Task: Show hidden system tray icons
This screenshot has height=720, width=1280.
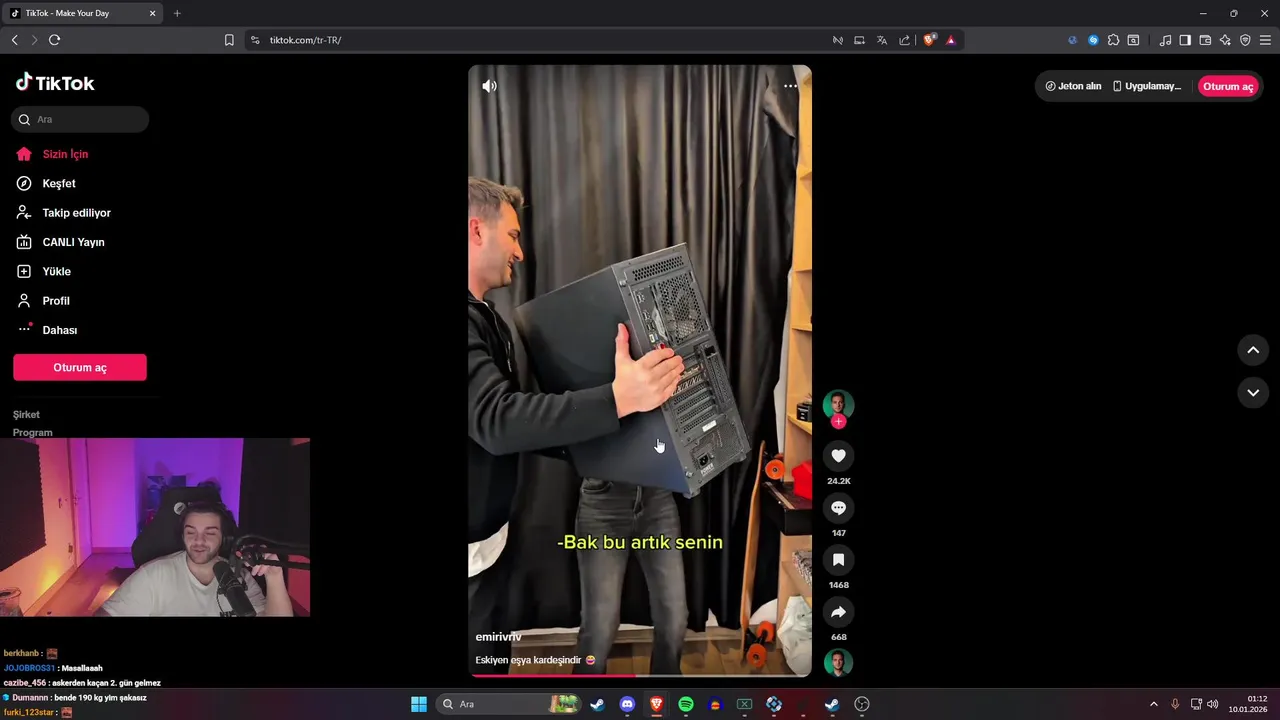Action: coord(1153,704)
